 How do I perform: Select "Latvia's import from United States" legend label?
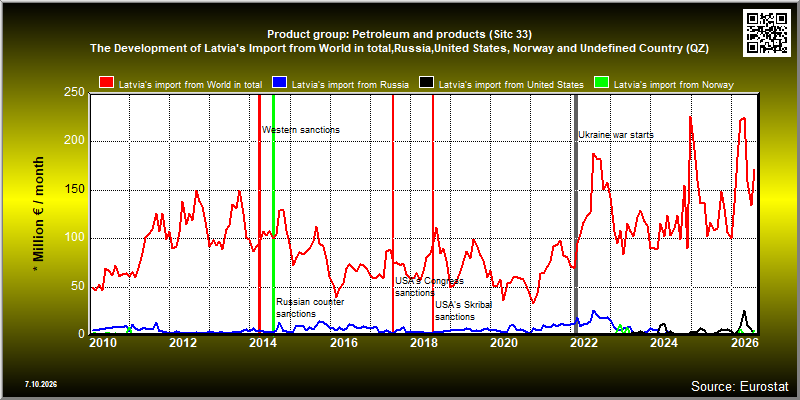point(511,85)
